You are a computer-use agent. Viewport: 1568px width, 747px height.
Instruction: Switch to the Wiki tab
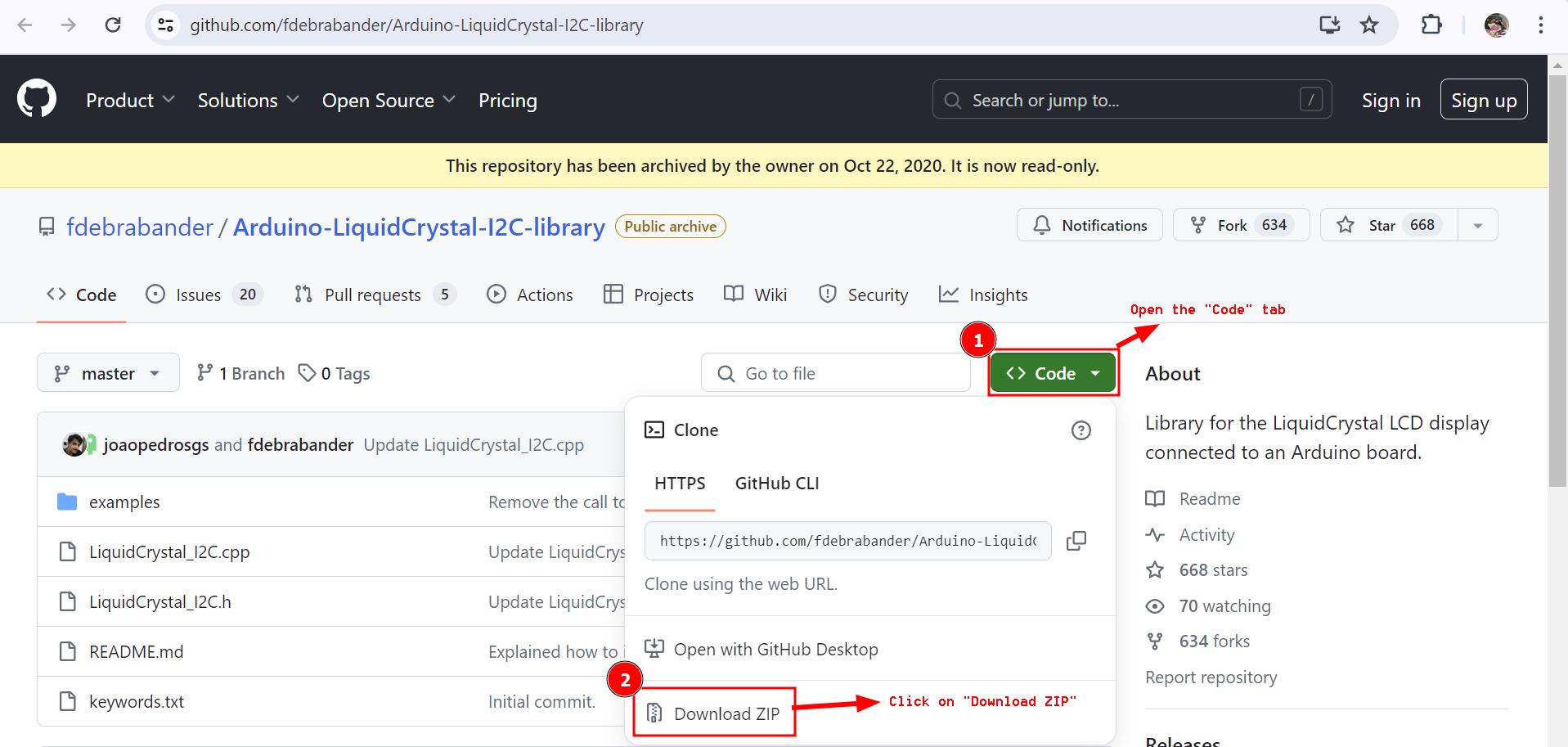[x=755, y=295]
